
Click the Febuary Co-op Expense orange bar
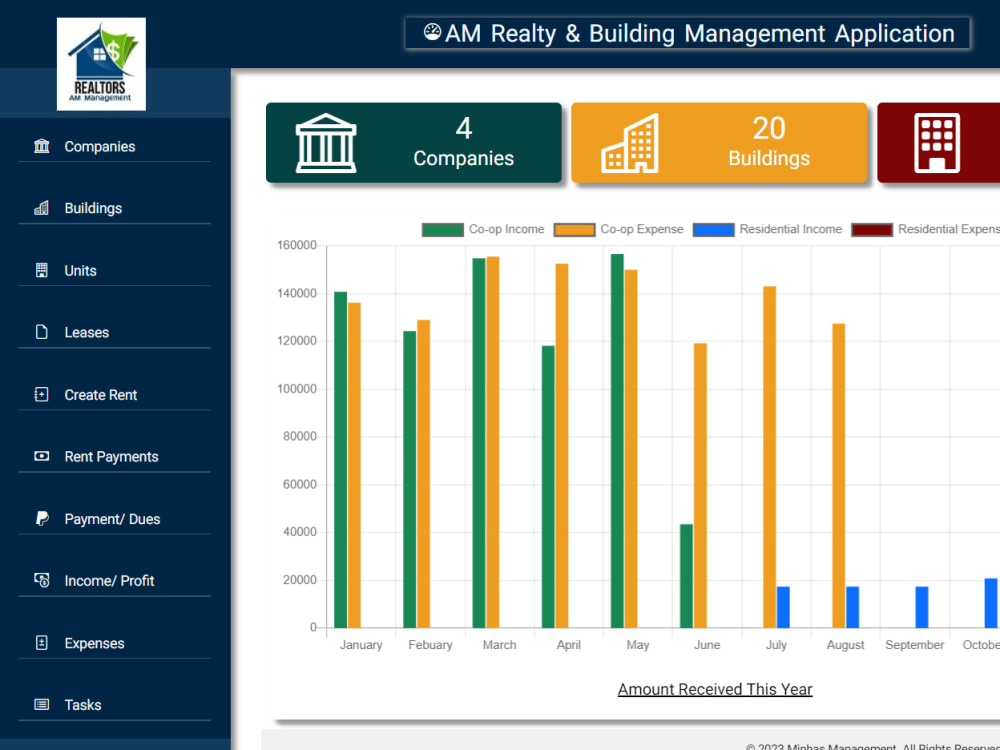click(423, 474)
